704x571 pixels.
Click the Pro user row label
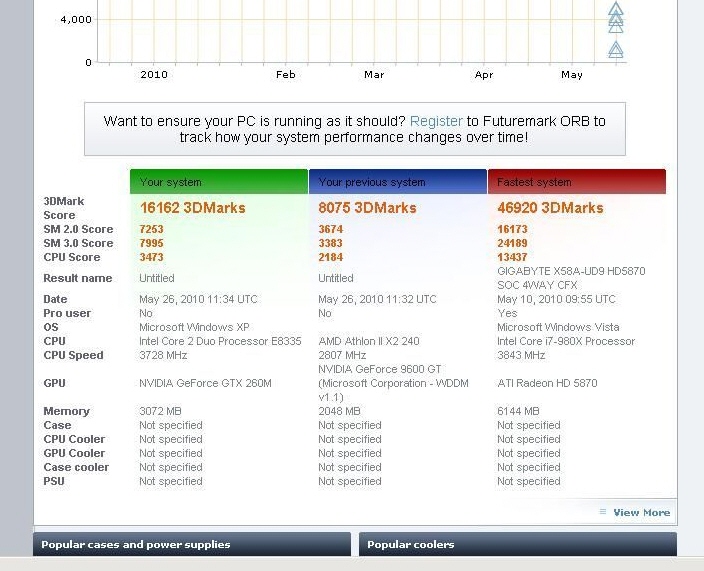[x=67, y=313]
